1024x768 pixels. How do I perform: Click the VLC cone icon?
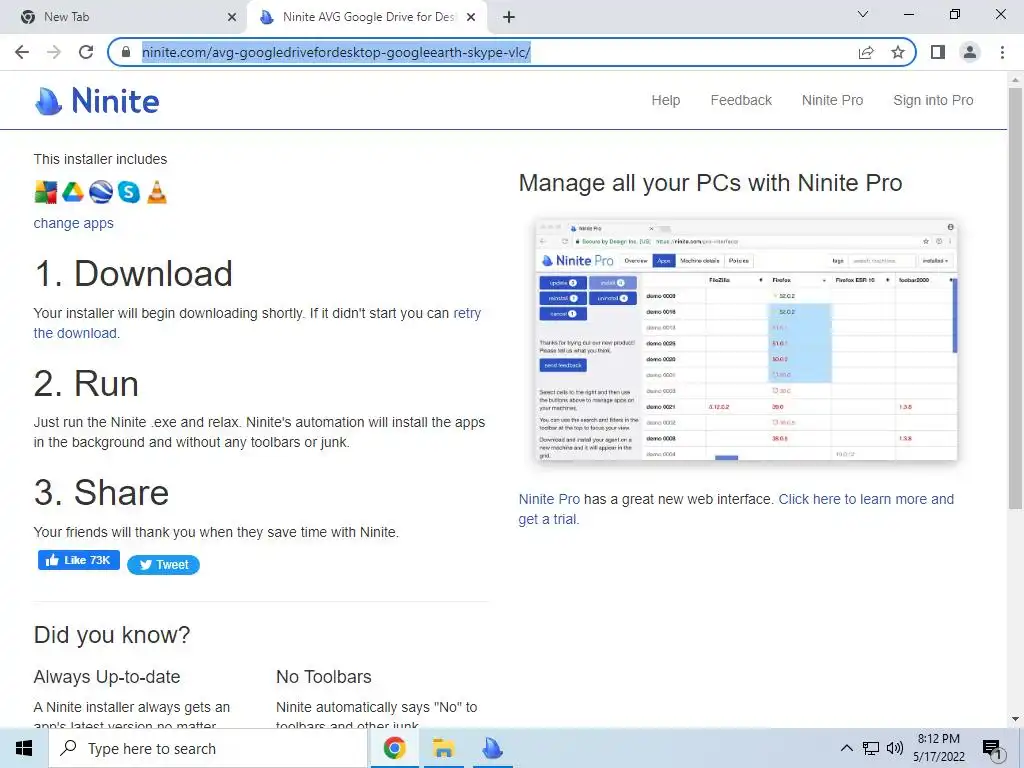point(157,192)
